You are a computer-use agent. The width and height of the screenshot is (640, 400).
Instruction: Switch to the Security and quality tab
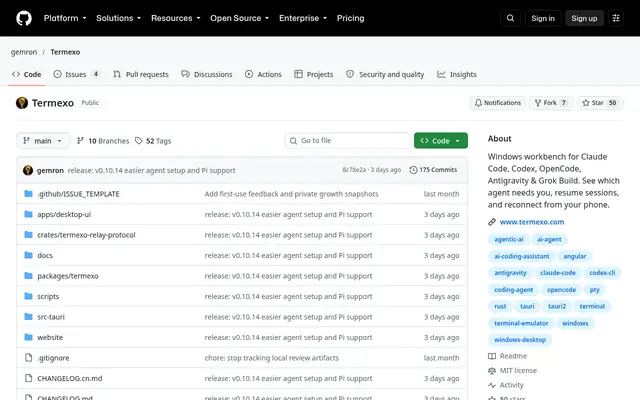[385, 74]
